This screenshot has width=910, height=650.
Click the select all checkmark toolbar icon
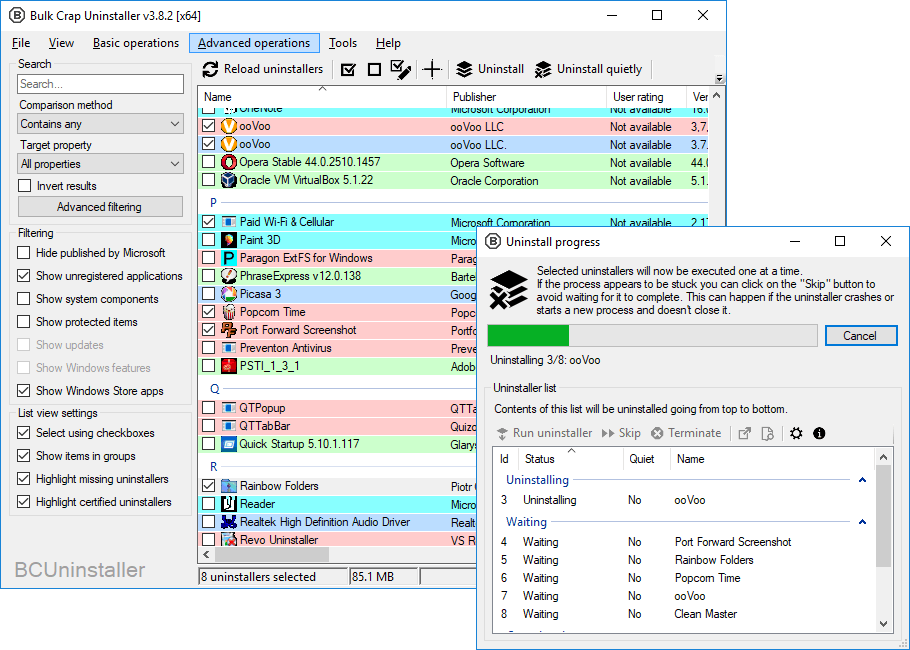point(348,70)
